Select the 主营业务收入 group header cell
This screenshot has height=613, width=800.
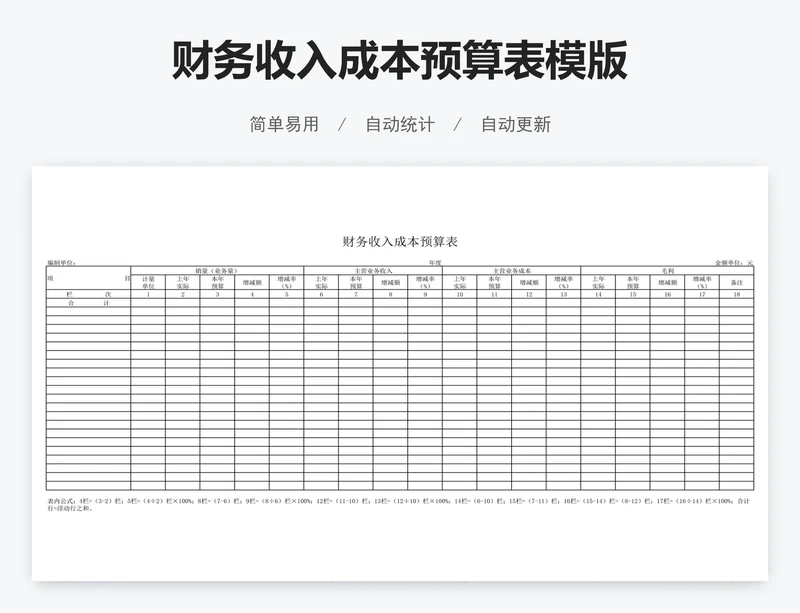(373, 271)
